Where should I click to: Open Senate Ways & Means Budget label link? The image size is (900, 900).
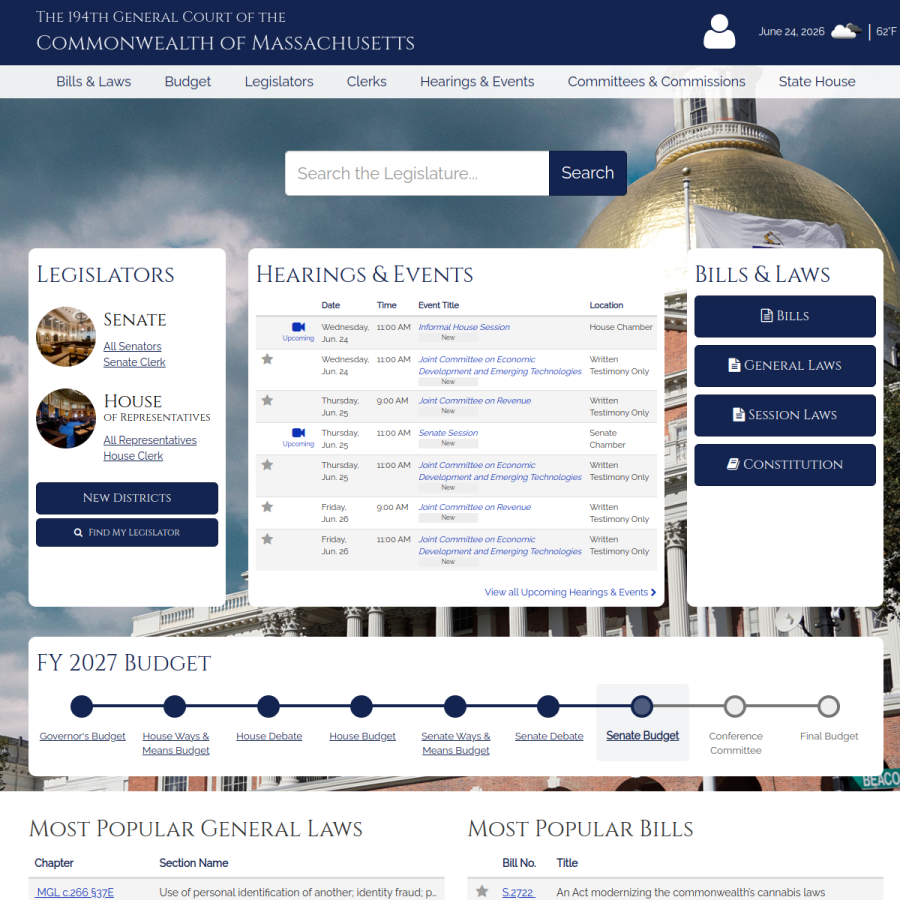coord(456,743)
